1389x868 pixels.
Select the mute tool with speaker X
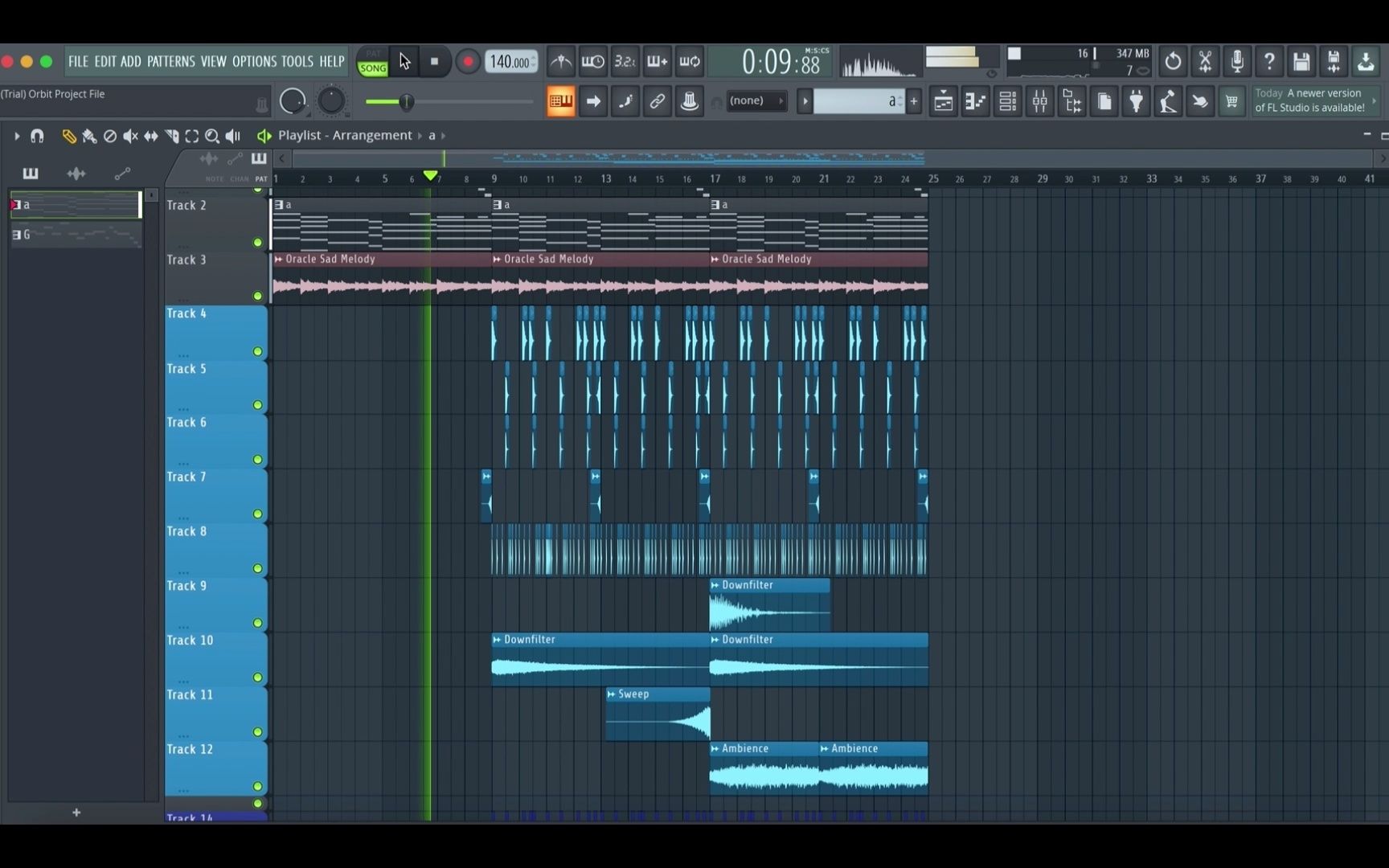tap(130, 136)
